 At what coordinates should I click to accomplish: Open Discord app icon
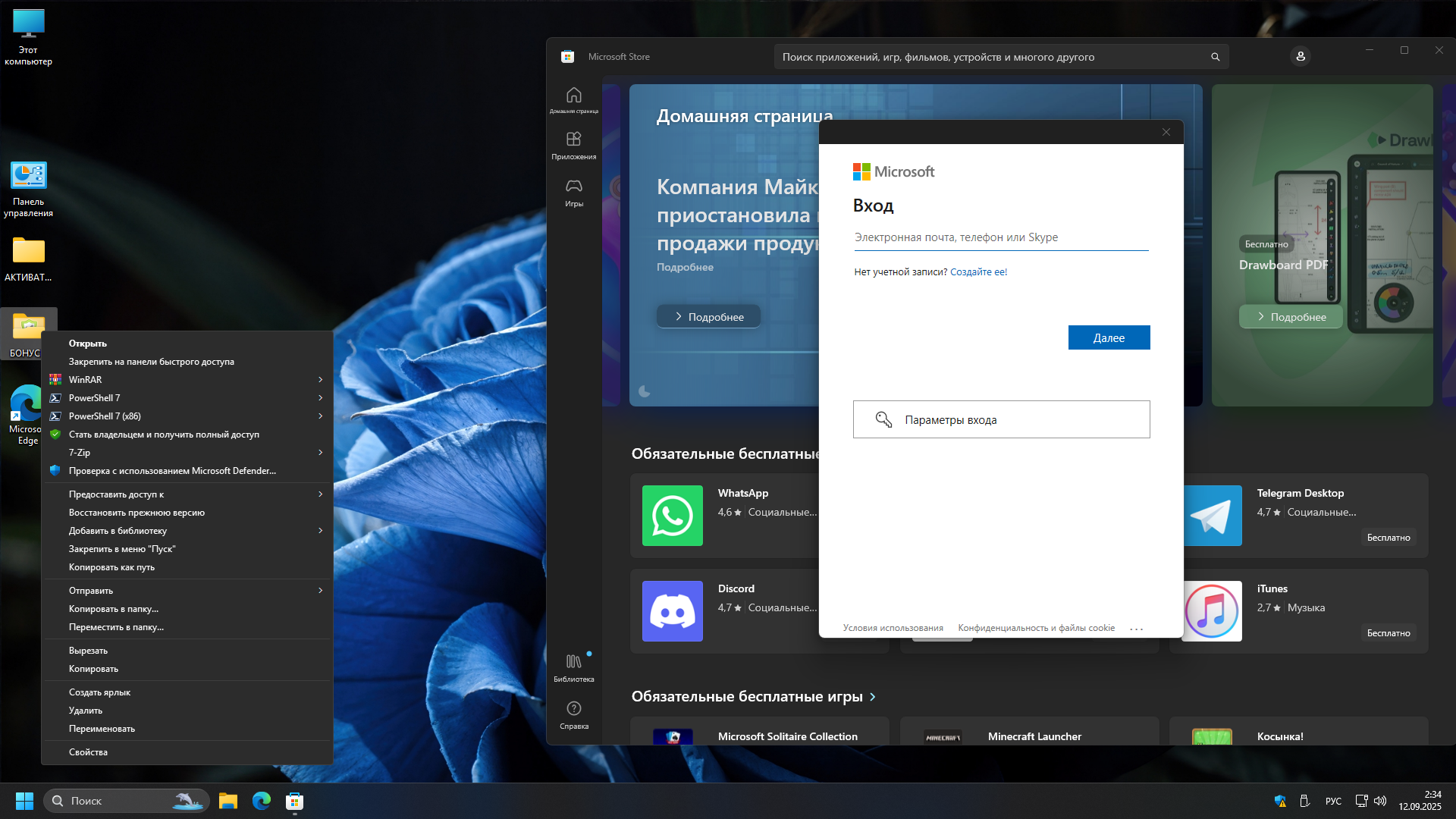[x=673, y=611]
